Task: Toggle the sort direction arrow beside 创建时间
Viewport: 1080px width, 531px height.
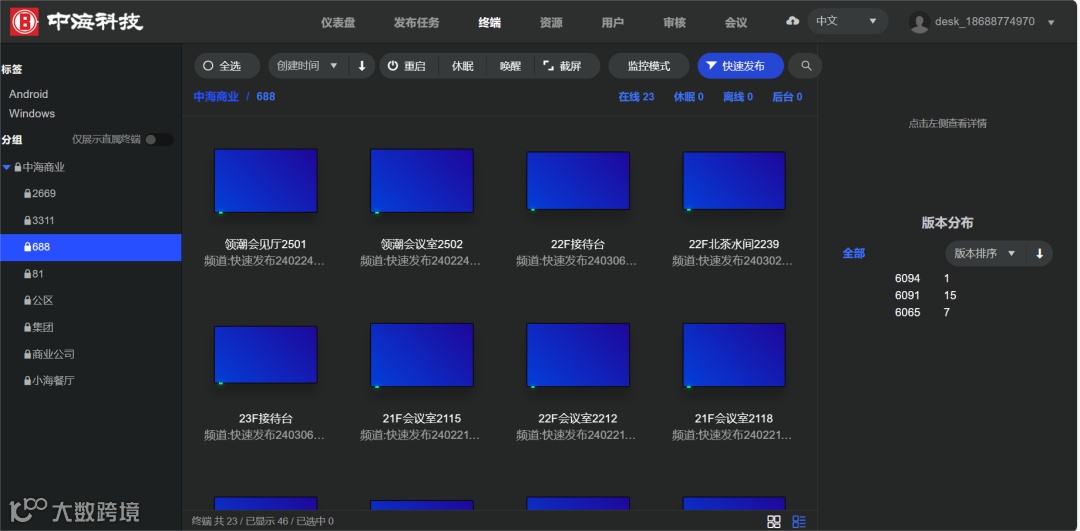Action: point(362,66)
